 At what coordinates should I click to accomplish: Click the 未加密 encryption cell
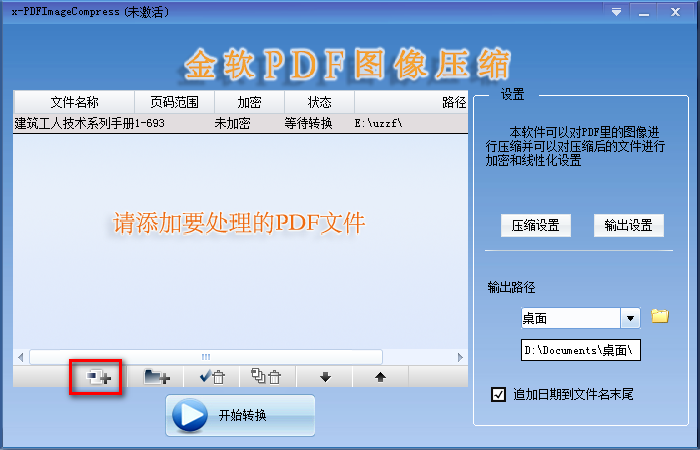point(232,123)
